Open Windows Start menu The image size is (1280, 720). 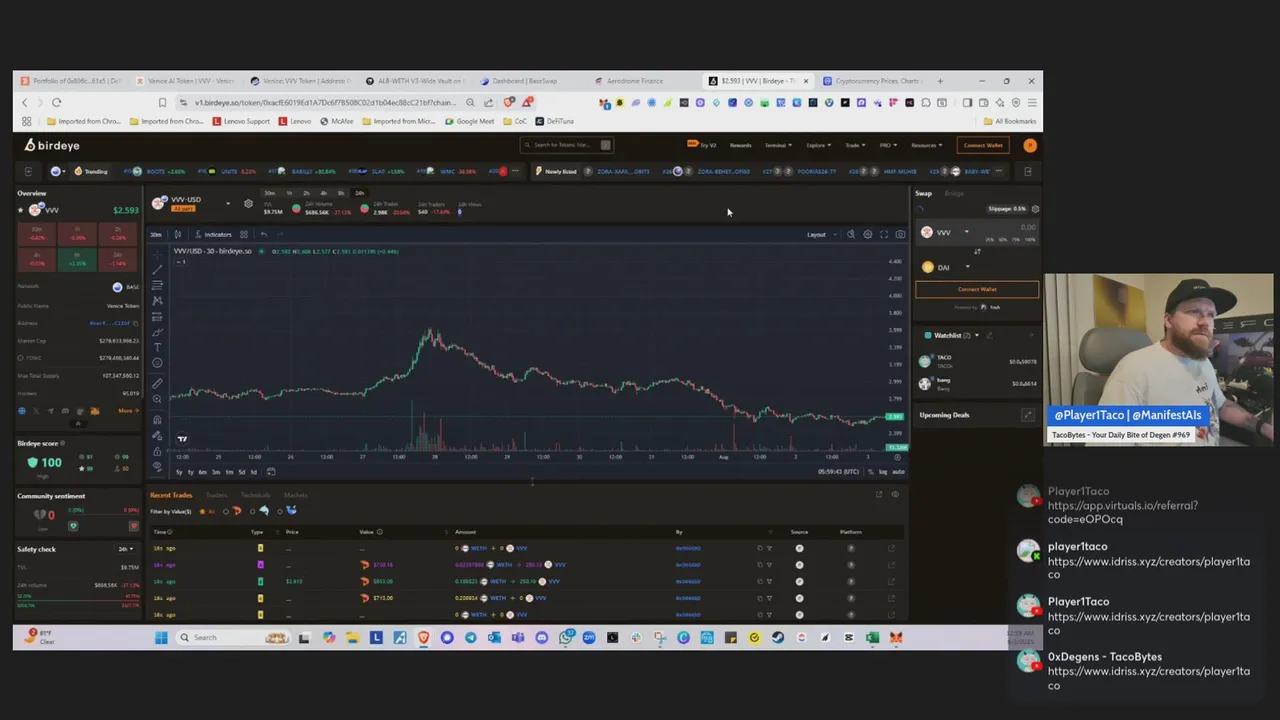(x=161, y=638)
